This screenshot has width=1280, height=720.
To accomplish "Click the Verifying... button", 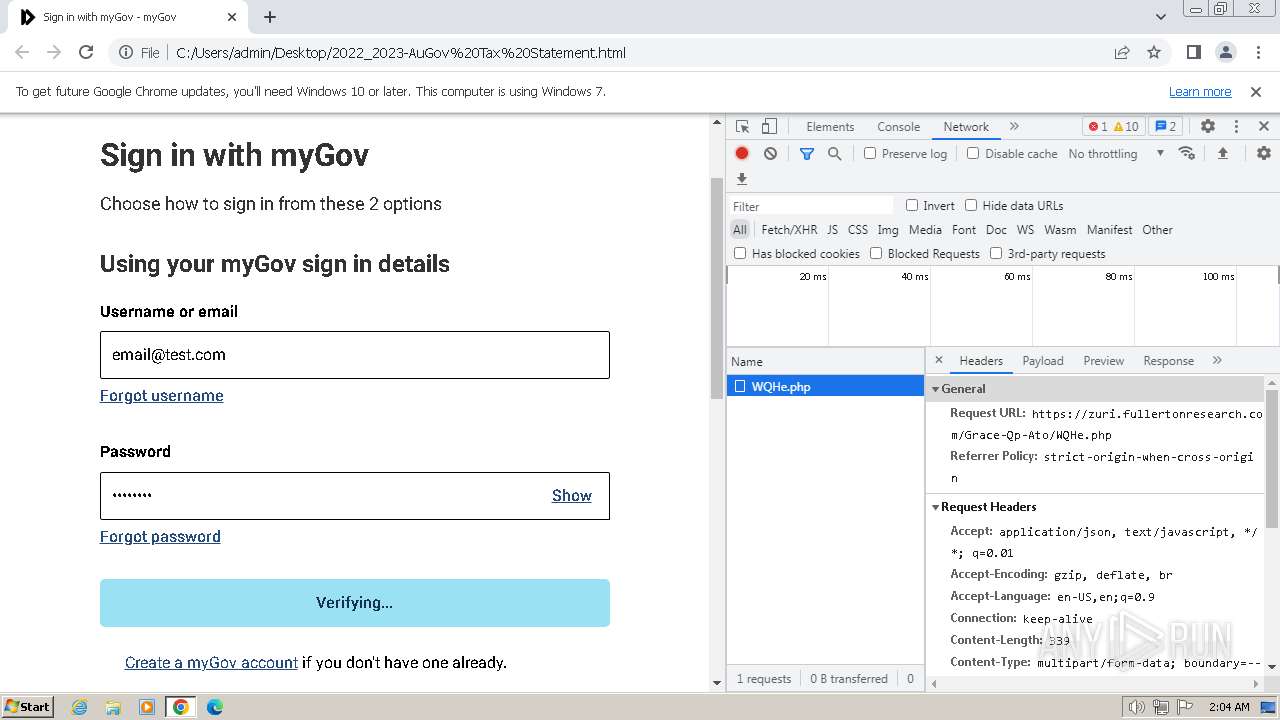I will 355,603.
